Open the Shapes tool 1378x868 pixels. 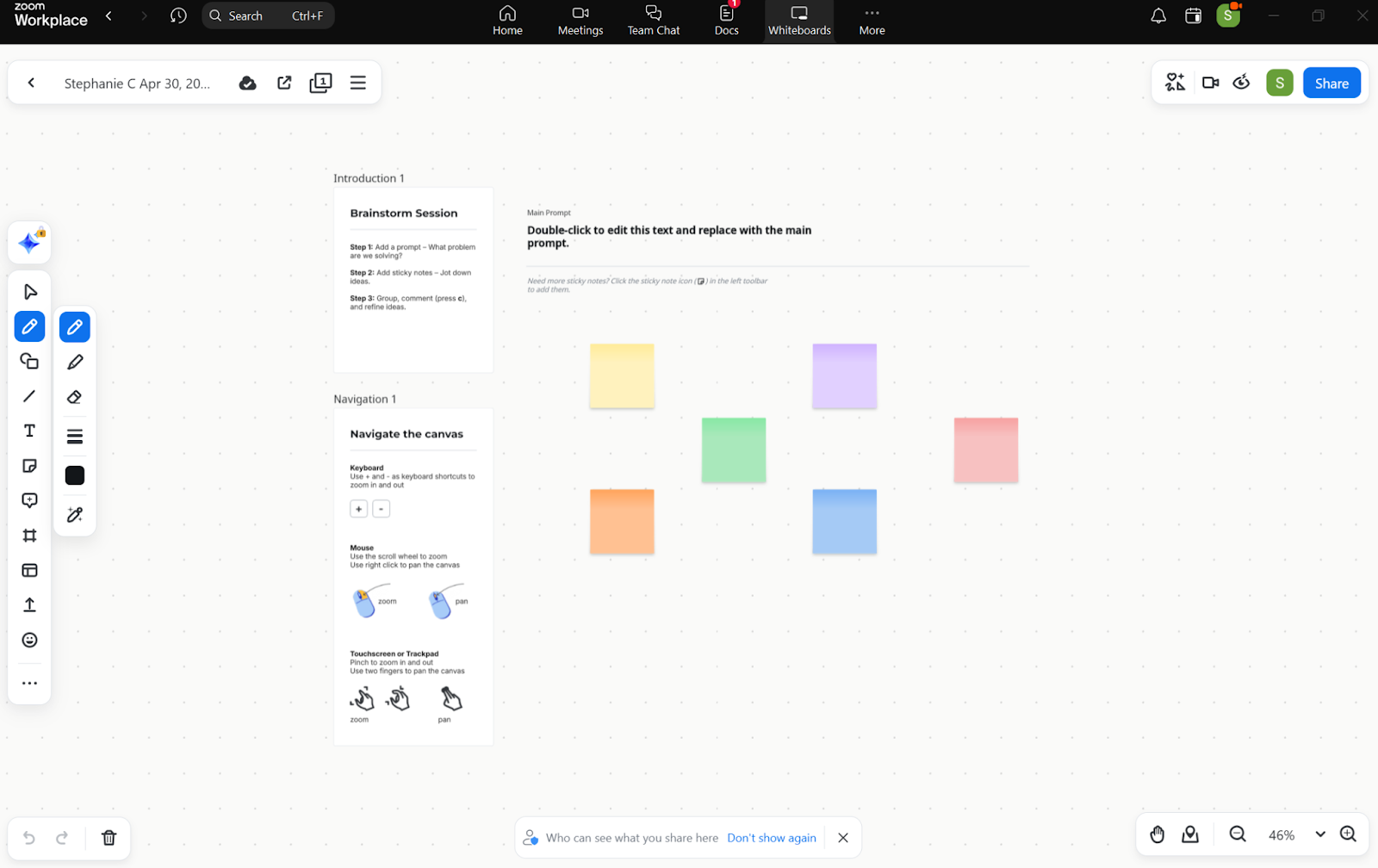click(x=30, y=362)
